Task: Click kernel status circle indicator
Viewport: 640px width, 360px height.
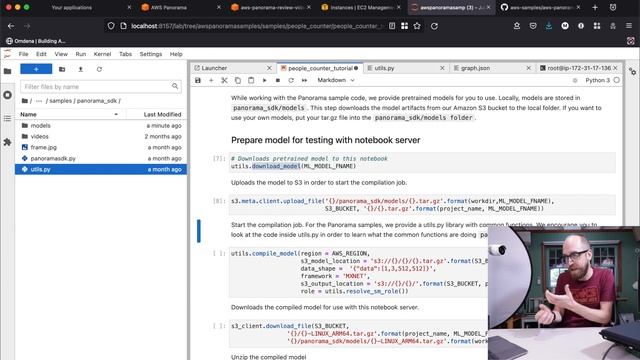Action: (x=616, y=80)
